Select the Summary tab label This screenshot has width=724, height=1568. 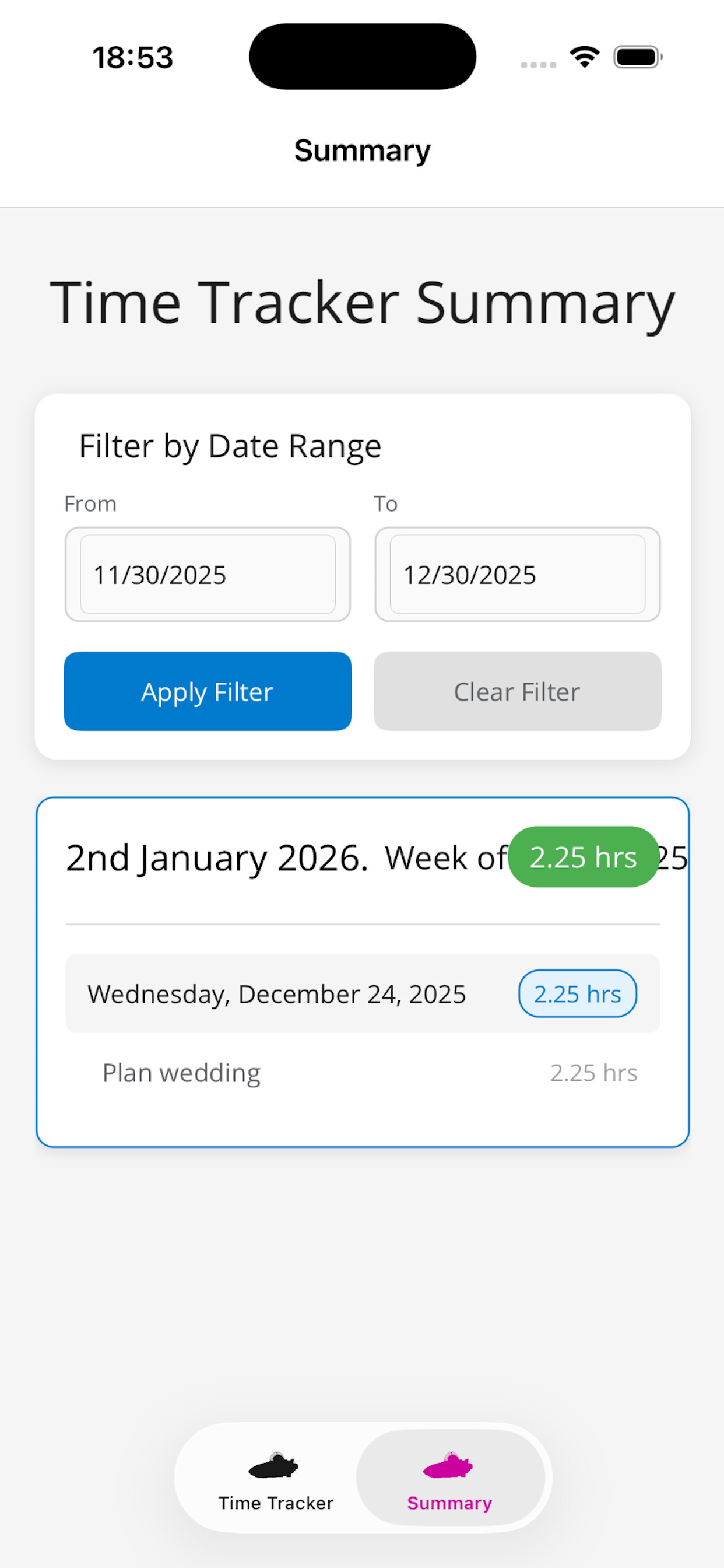tap(449, 1503)
